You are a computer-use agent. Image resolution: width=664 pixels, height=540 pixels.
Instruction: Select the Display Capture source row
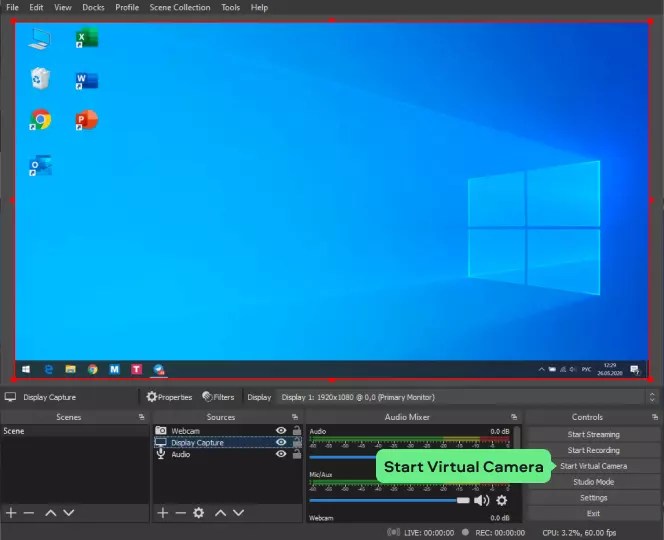pyautogui.click(x=227, y=442)
